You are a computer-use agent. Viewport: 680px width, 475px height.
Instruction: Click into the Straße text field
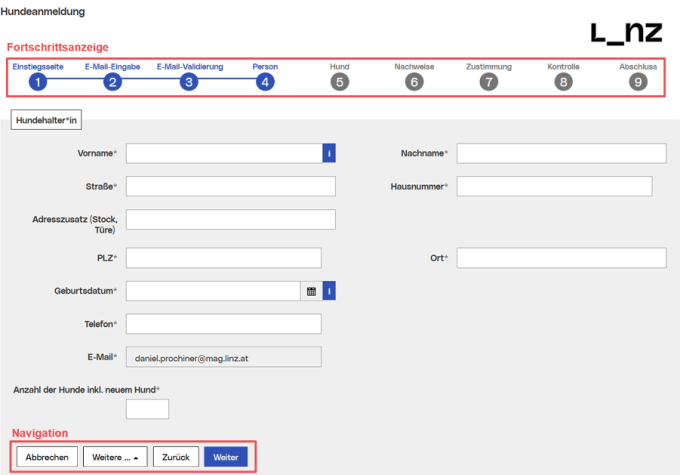(x=230, y=187)
